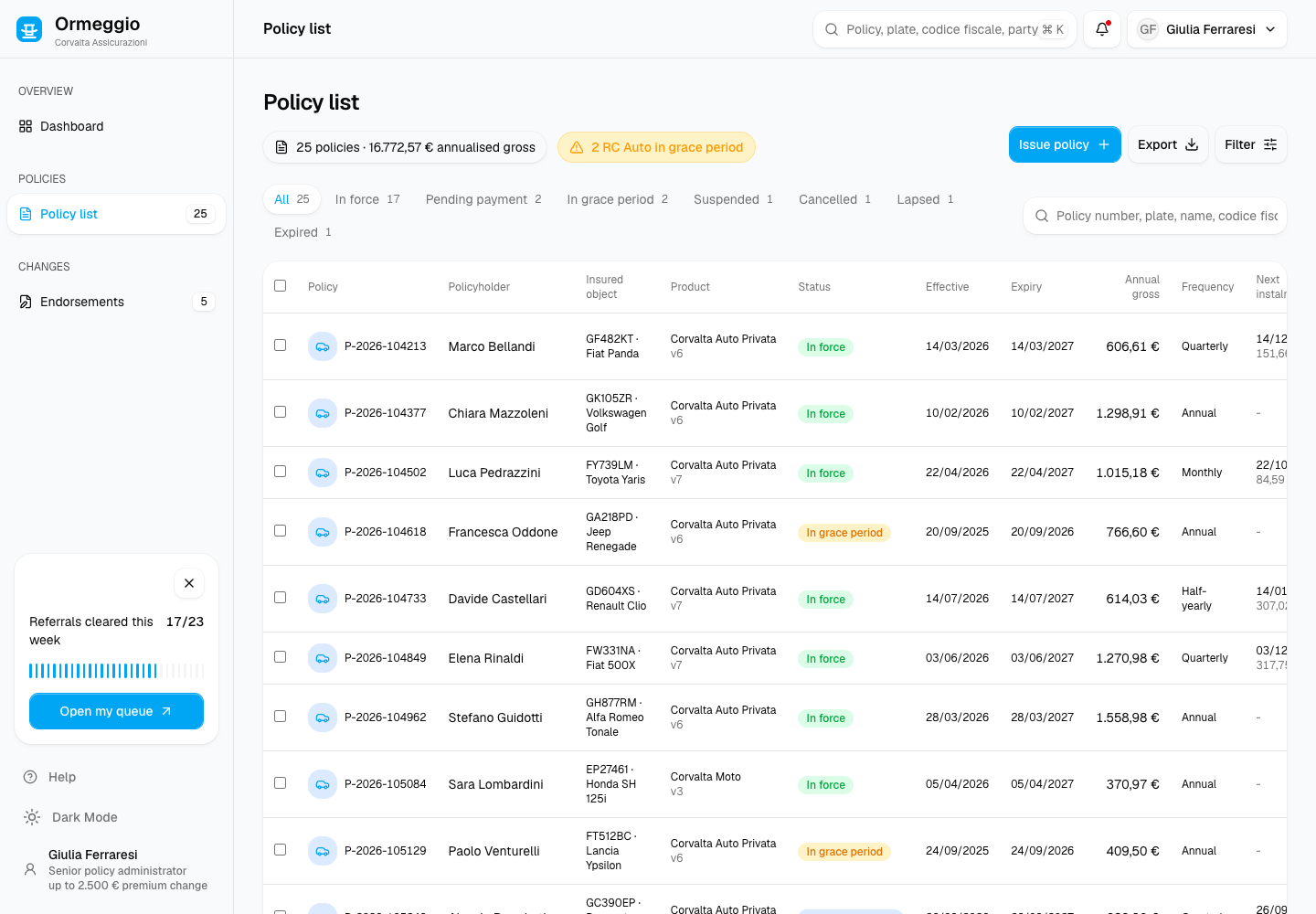Open the Expired tab
Viewport: 1316px width, 914px height.
(x=302, y=232)
